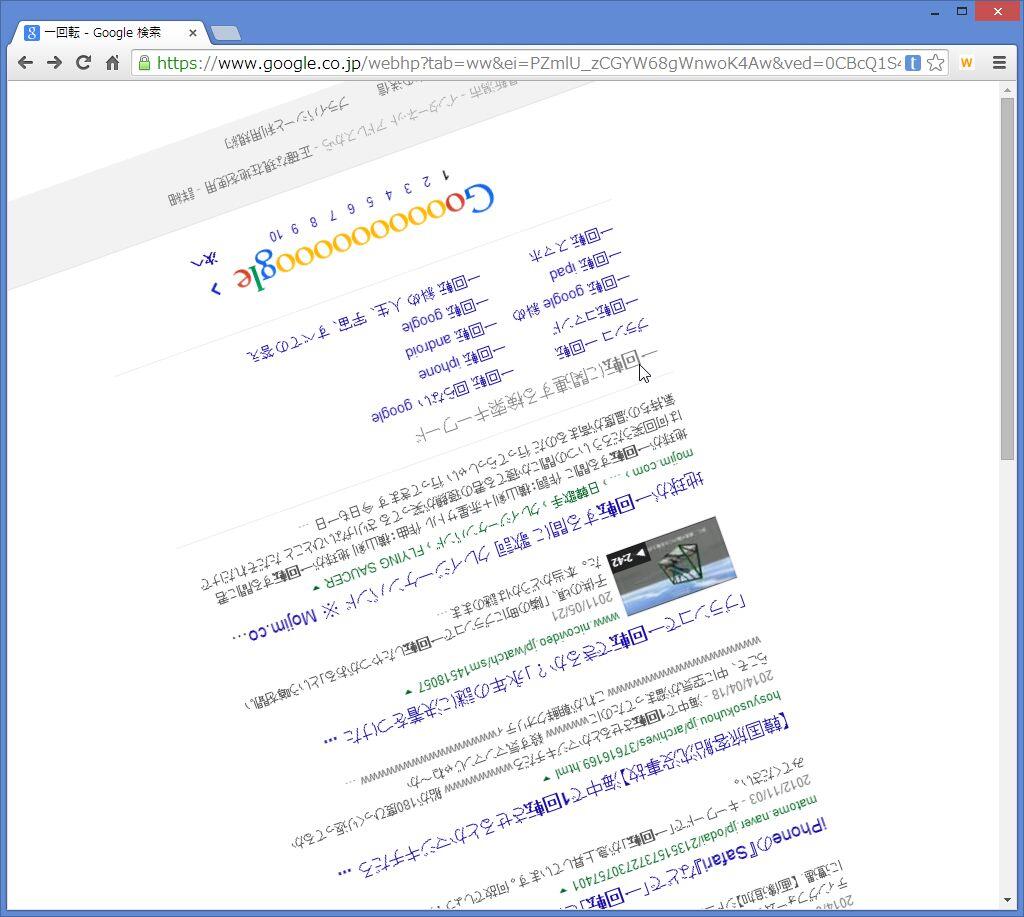Click the translate icon in address bar
This screenshot has width=1024, height=917.
[913, 63]
